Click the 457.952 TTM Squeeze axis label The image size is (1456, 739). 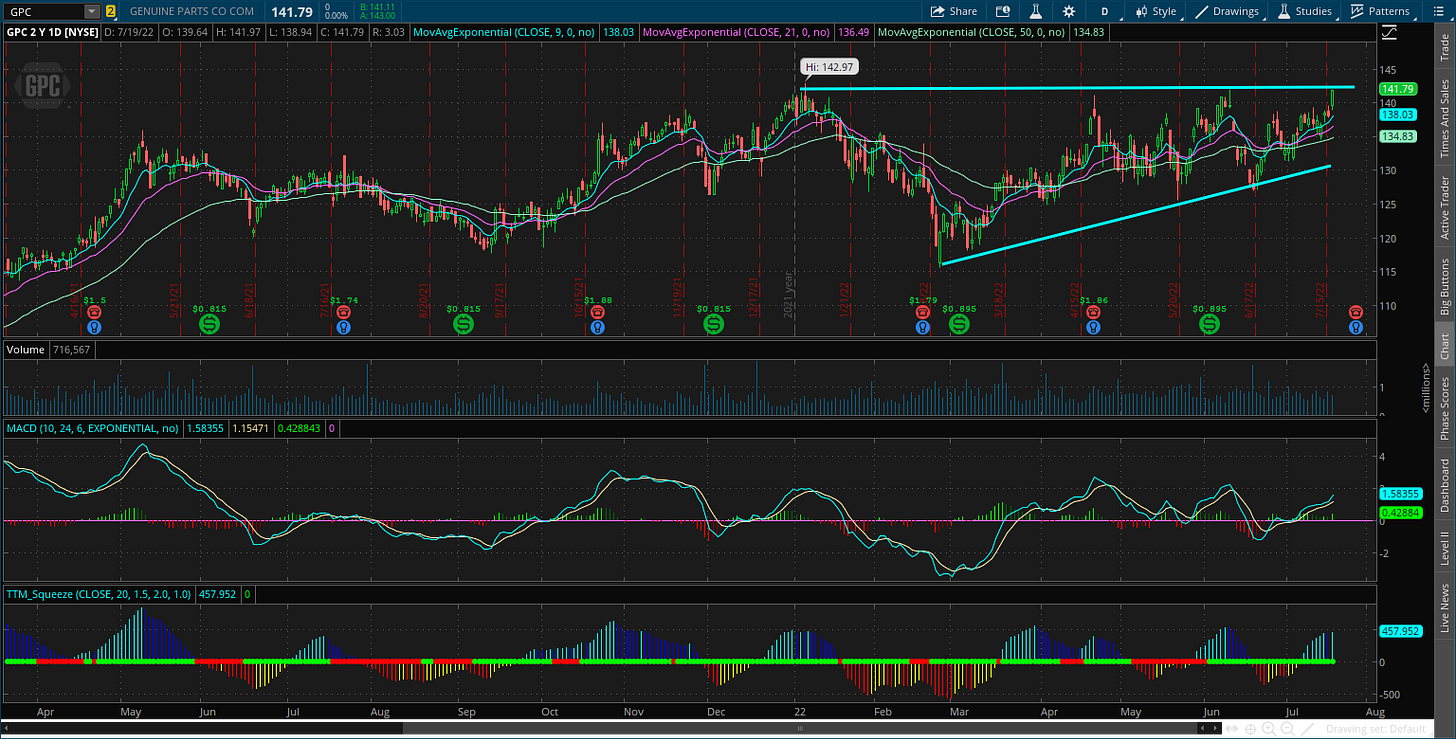point(1400,631)
